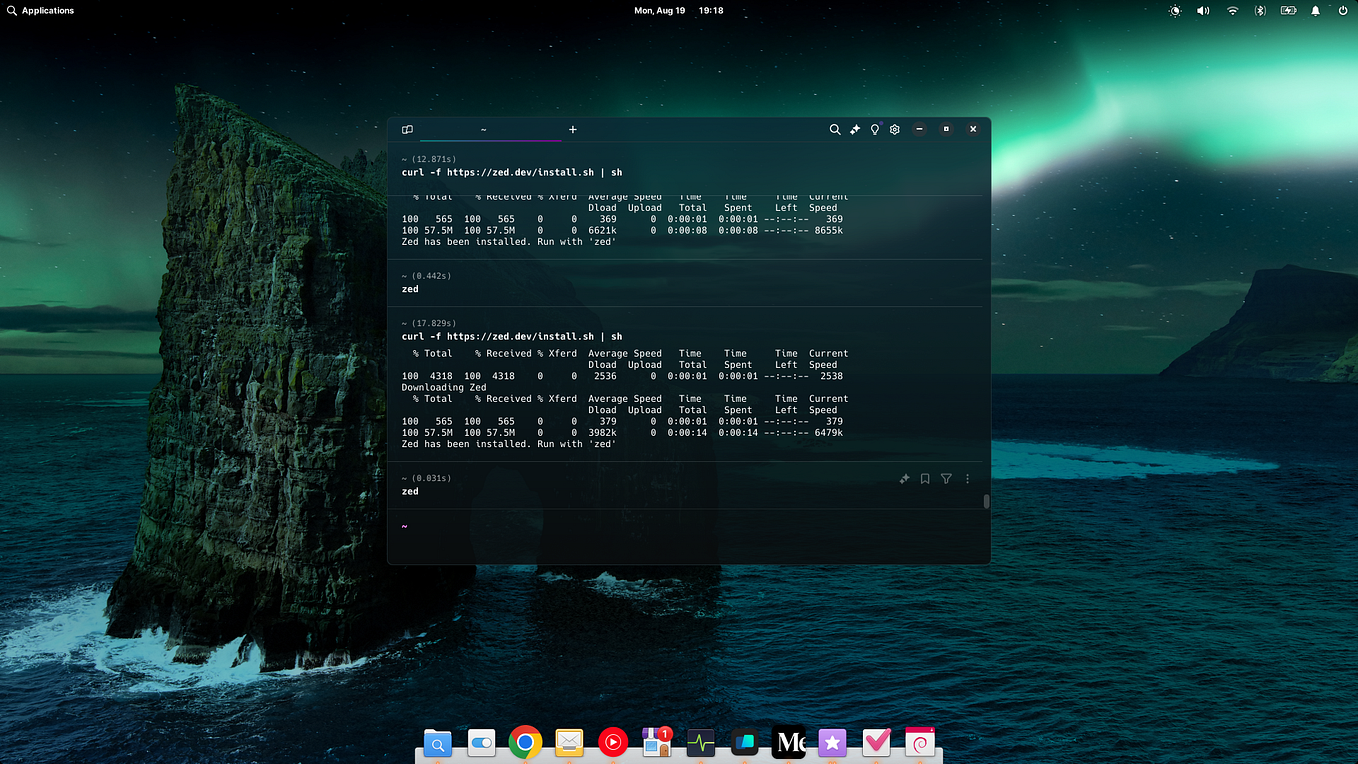
Task: Switch to the home (~) terminal tab
Action: 483,129
